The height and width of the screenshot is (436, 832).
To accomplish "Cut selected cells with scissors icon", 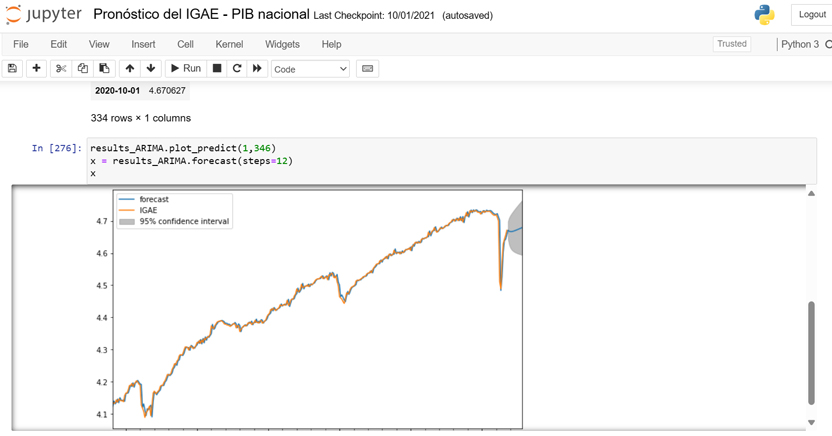I will pos(61,68).
